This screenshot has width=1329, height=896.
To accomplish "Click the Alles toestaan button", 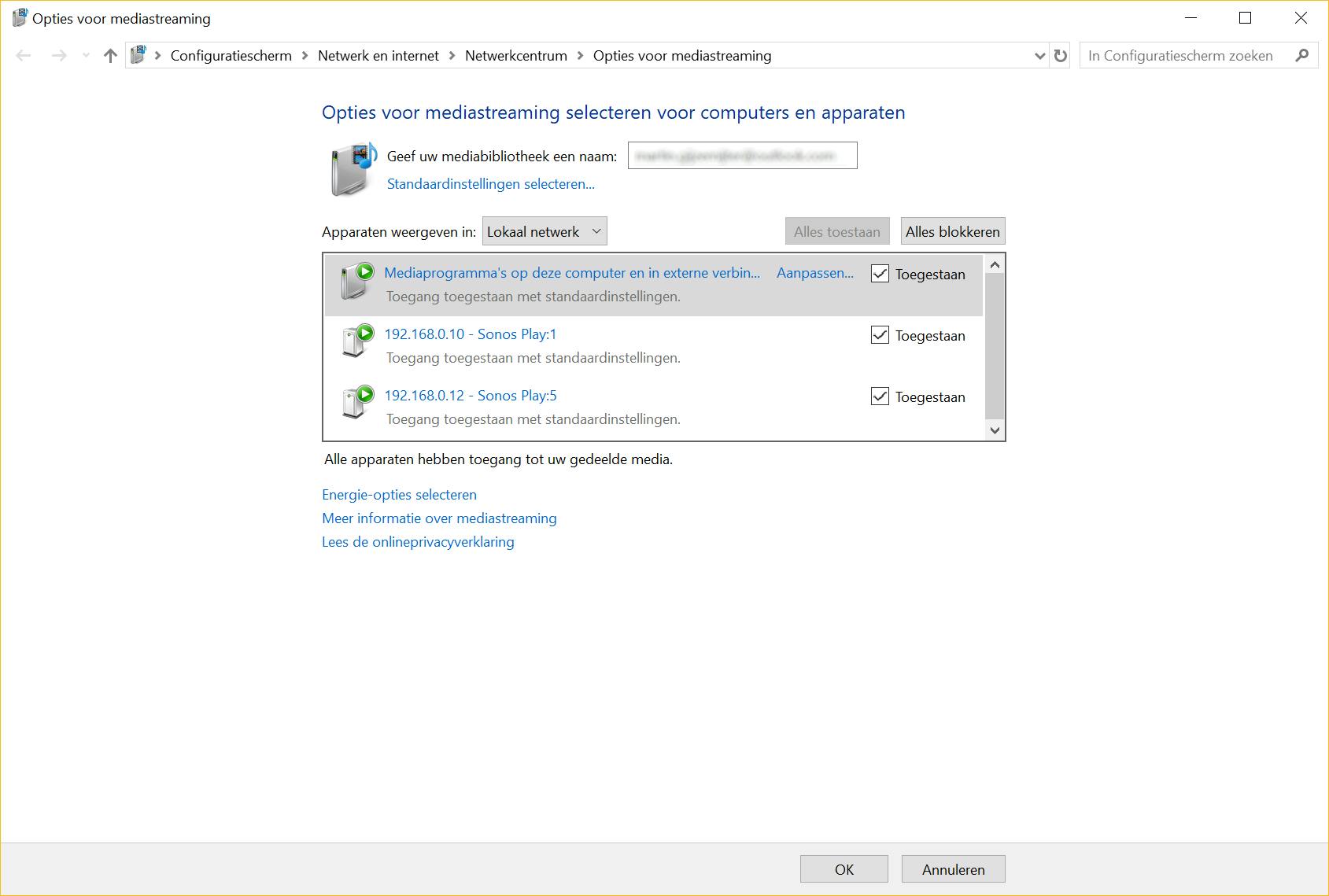I will click(x=837, y=231).
